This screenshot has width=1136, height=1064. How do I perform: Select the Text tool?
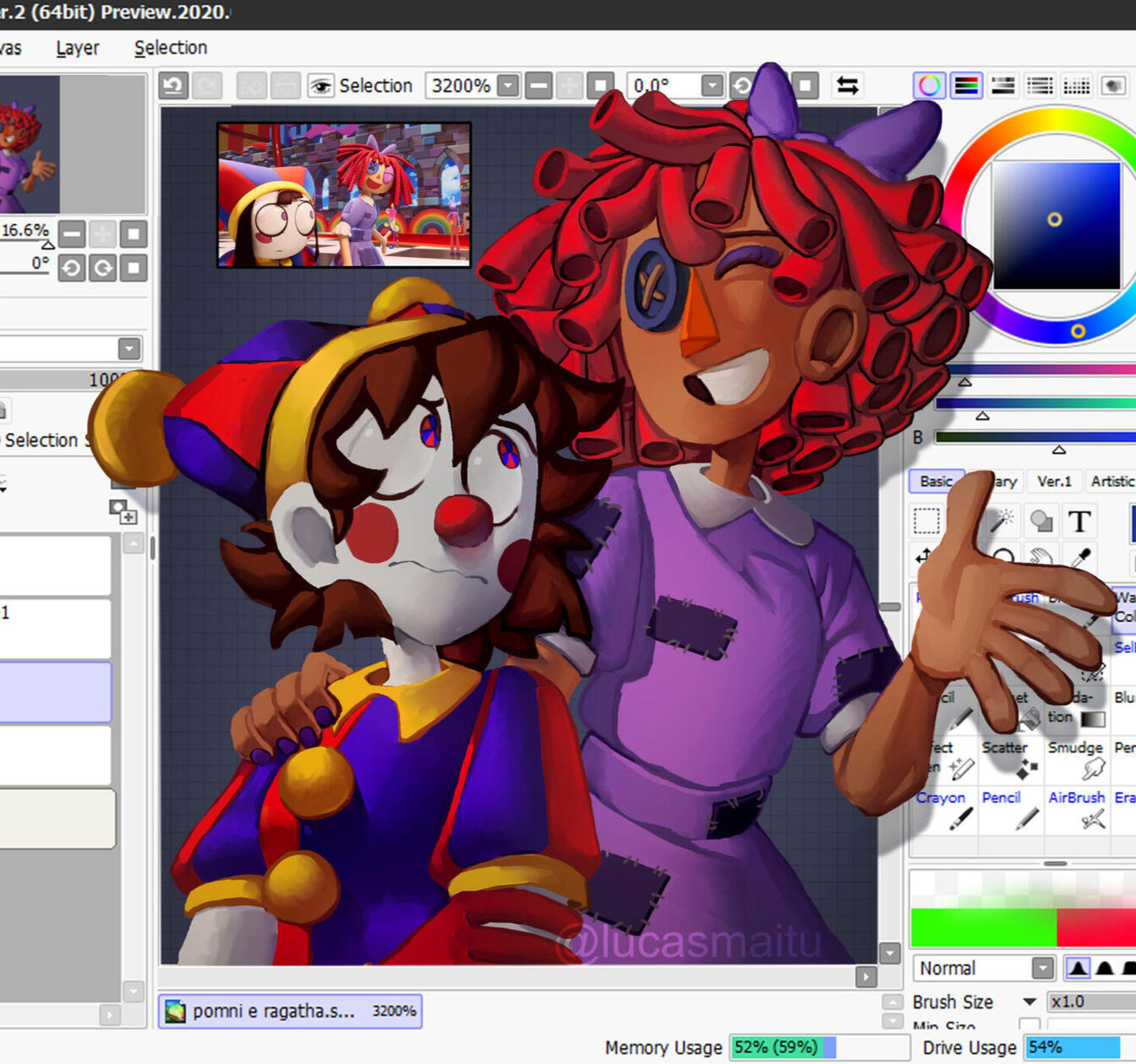(x=1079, y=521)
